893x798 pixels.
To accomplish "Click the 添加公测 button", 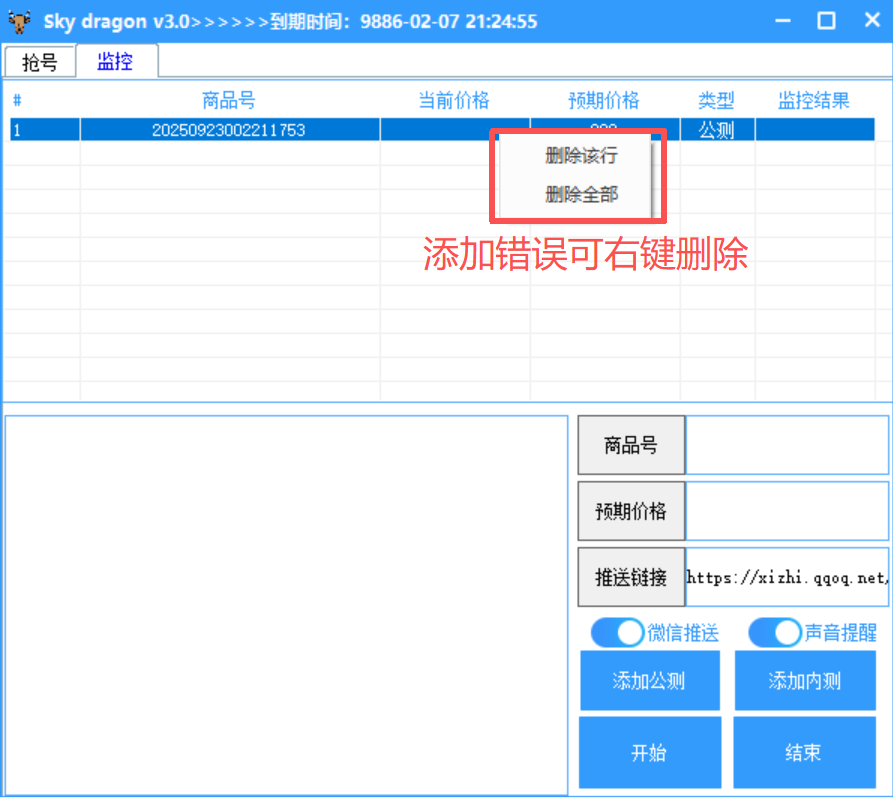I will (x=649, y=680).
